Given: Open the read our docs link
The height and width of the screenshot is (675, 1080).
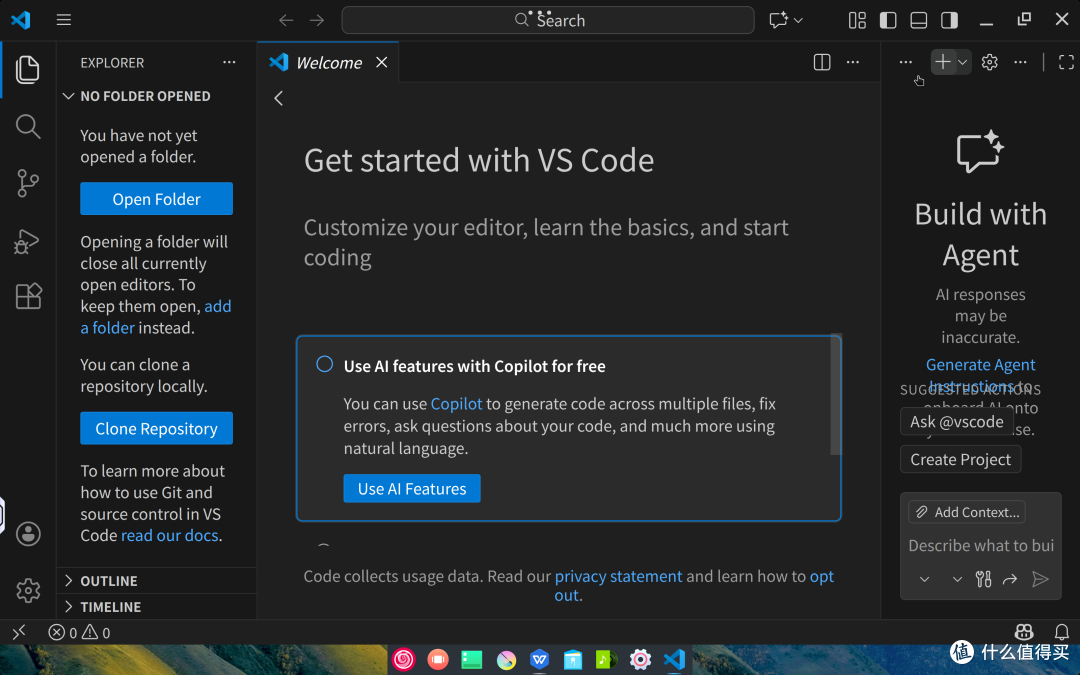Looking at the screenshot, I should (x=169, y=535).
